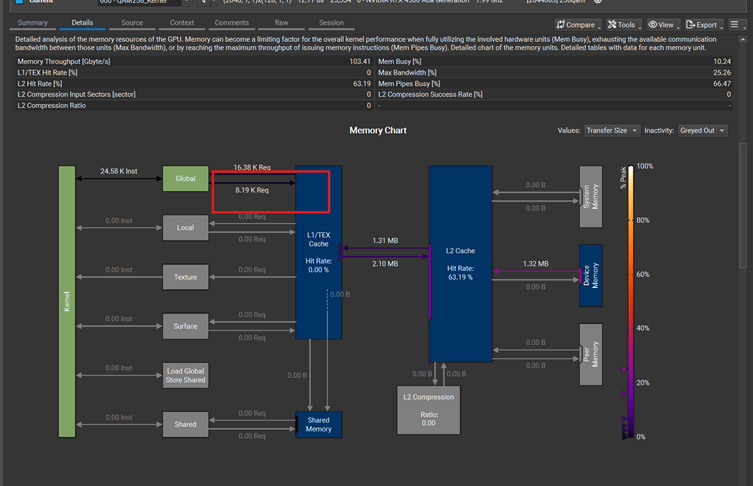Click the L2 Hit Rate [%] row
This screenshot has width=753, height=486.
pyautogui.click(x=194, y=84)
